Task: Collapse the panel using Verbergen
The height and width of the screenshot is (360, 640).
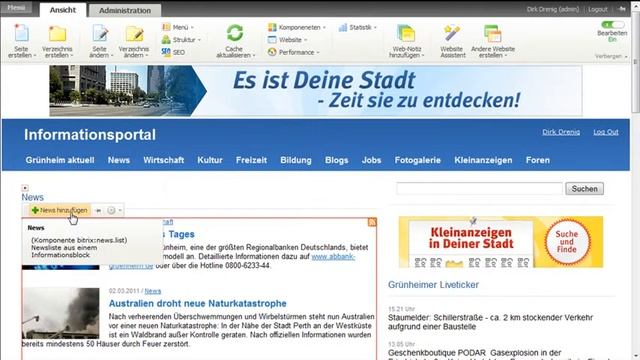Action: click(x=611, y=56)
